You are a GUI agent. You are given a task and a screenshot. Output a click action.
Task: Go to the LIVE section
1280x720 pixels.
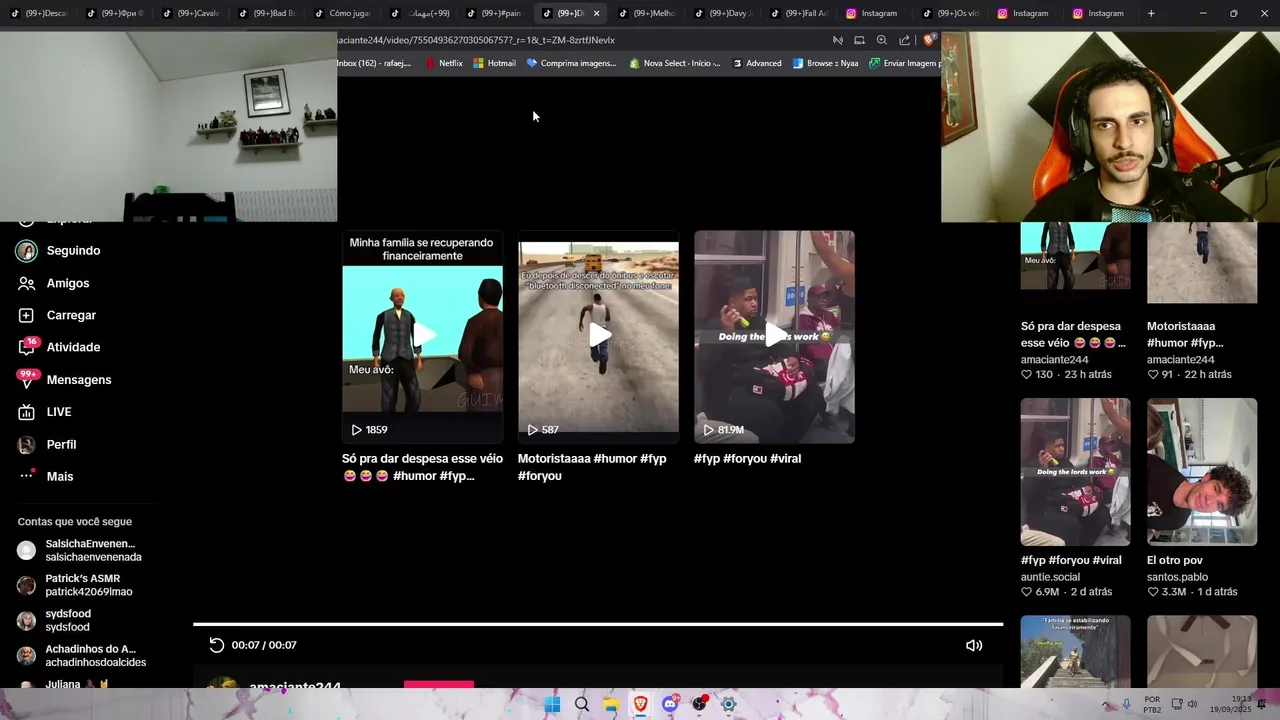coord(58,412)
